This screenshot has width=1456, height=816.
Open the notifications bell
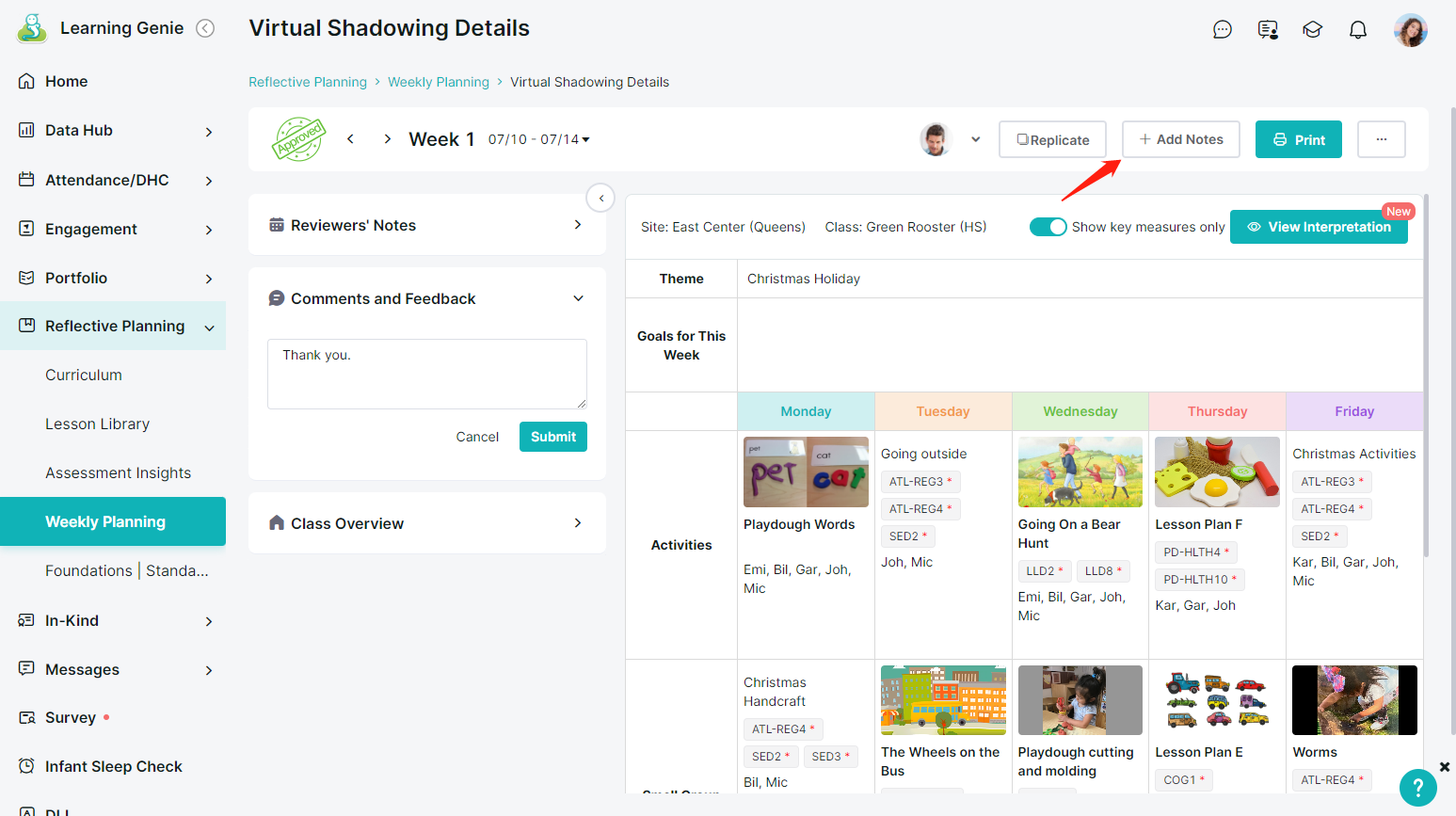[1358, 30]
